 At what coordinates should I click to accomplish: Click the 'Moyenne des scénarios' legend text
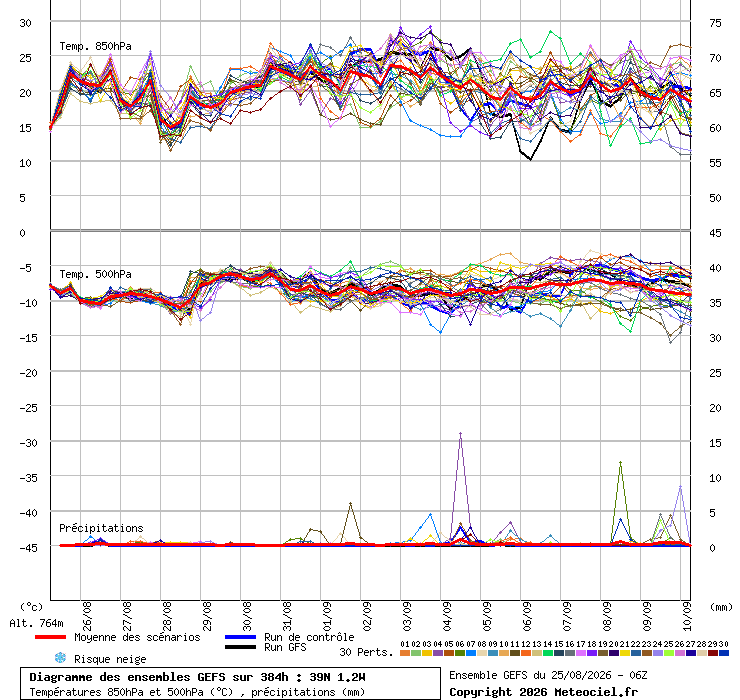click(x=137, y=637)
